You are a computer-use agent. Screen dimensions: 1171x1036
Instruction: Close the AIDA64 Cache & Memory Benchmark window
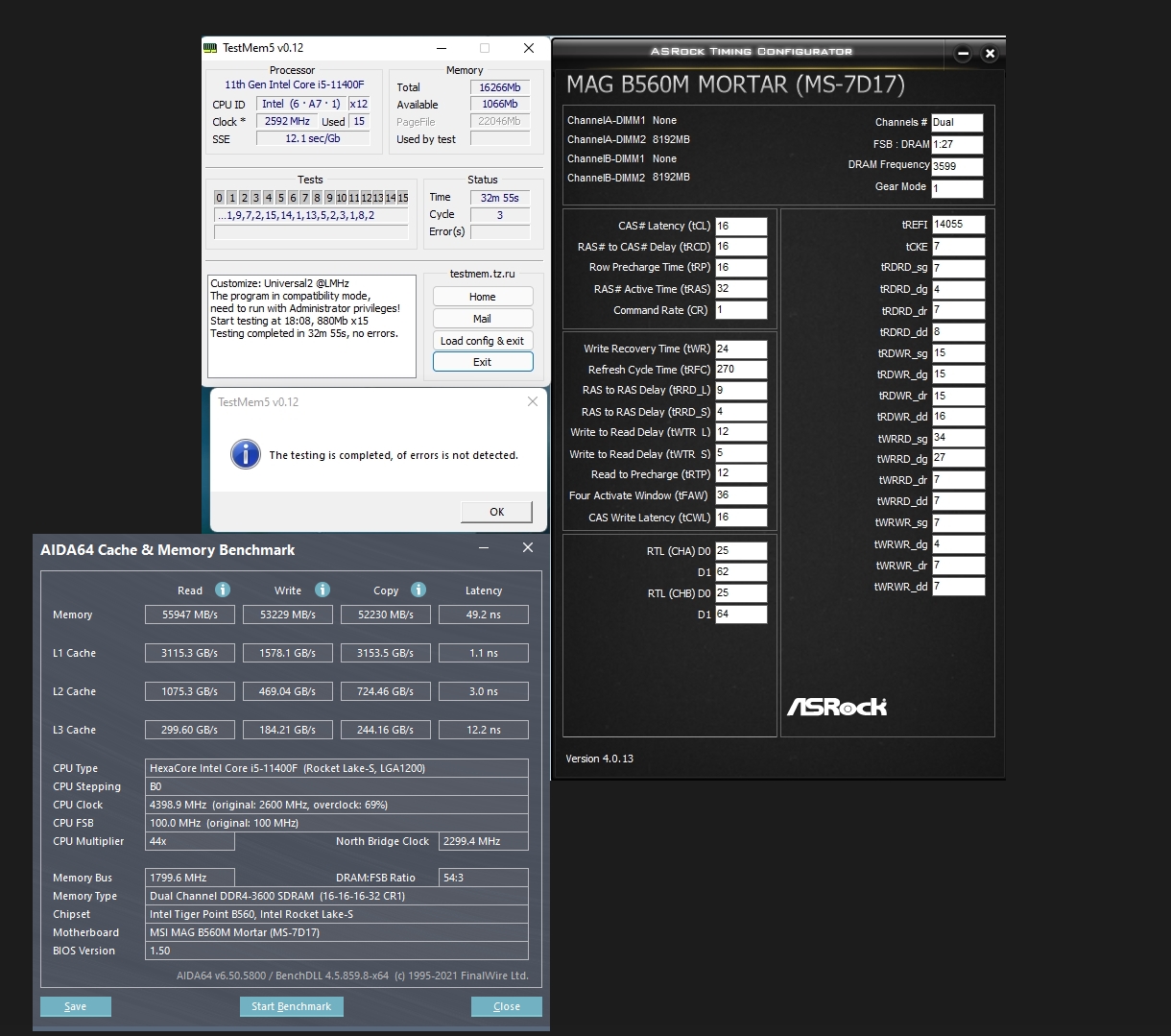click(527, 547)
